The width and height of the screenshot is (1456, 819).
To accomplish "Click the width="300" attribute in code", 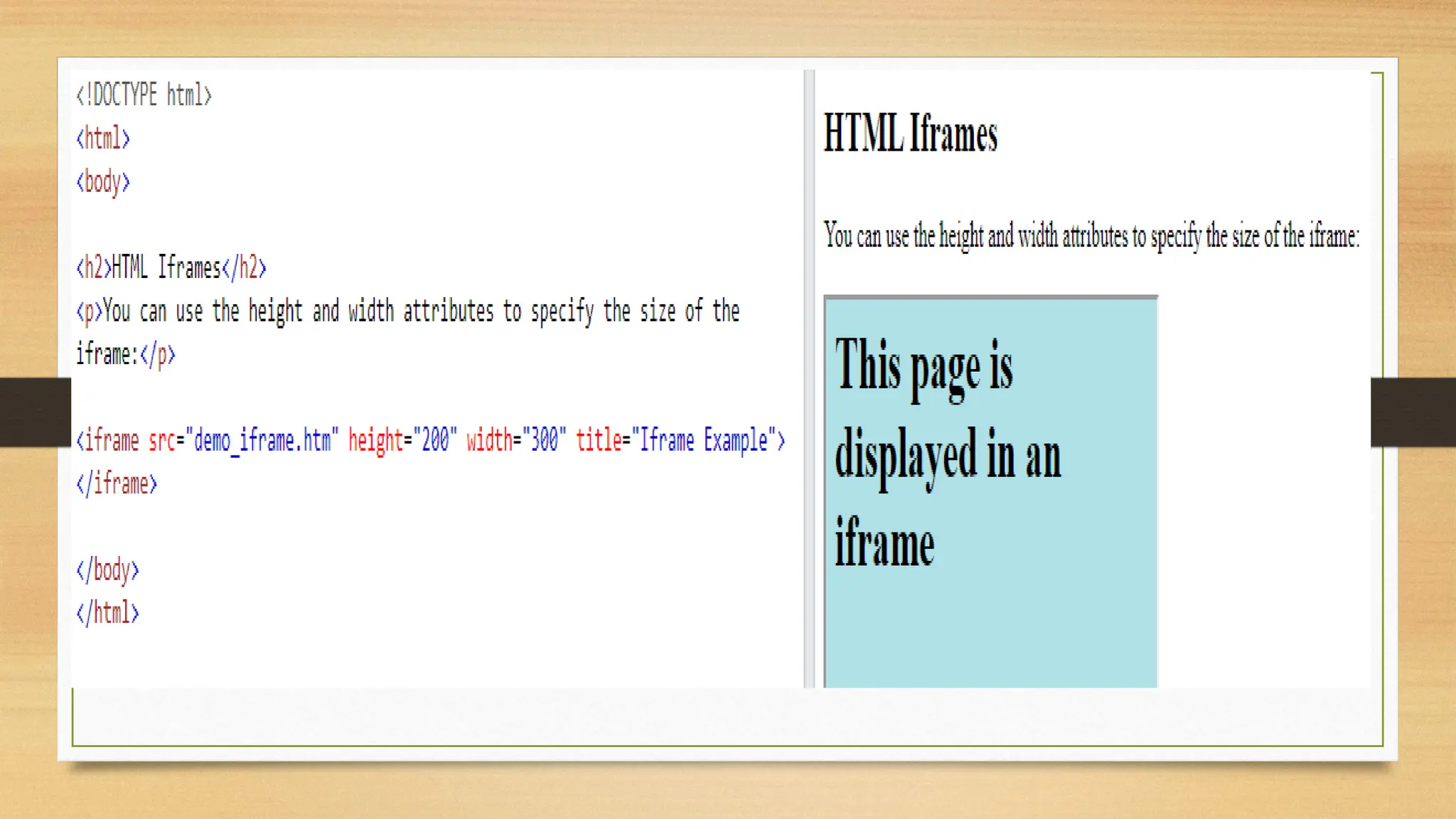I will click(516, 441).
